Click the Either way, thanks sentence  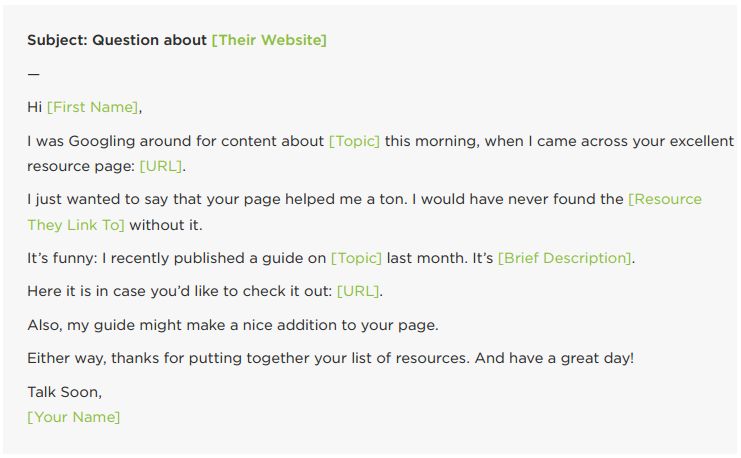pyautogui.click(x=330, y=358)
